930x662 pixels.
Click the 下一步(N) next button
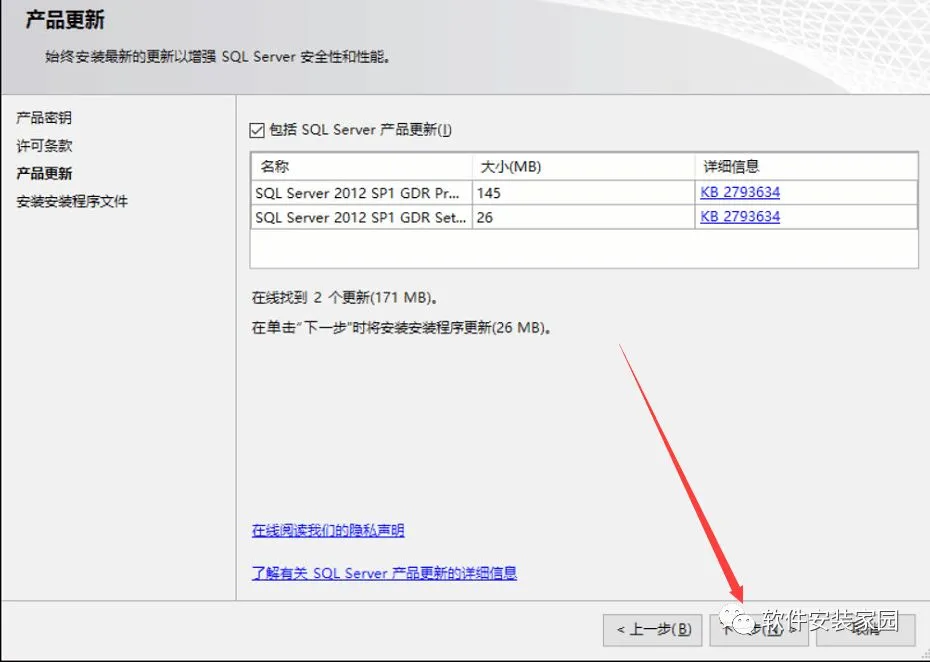pyautogui.click(x=759, y=629)
